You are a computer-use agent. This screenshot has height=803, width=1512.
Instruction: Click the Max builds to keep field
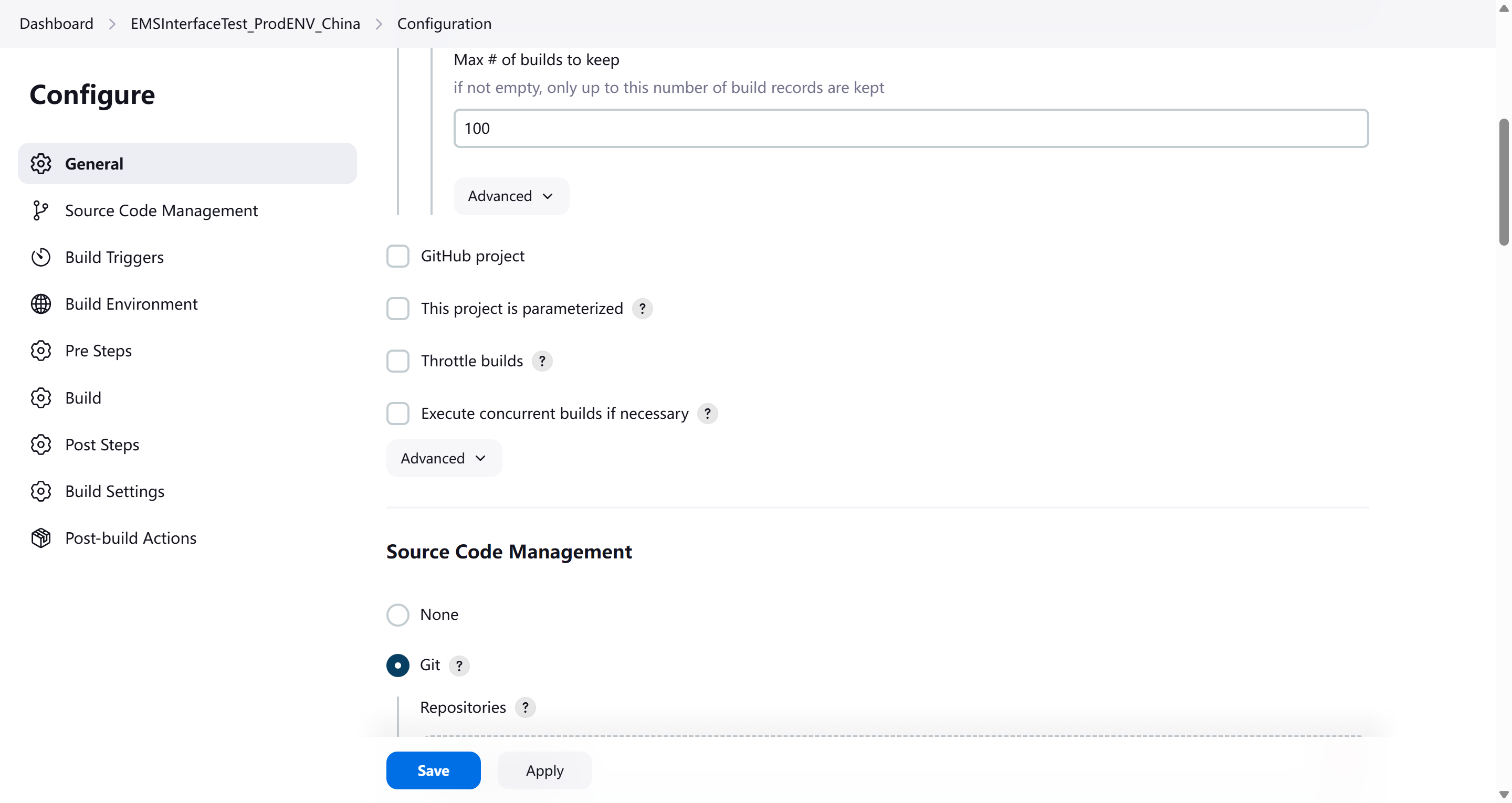point(910,129)
